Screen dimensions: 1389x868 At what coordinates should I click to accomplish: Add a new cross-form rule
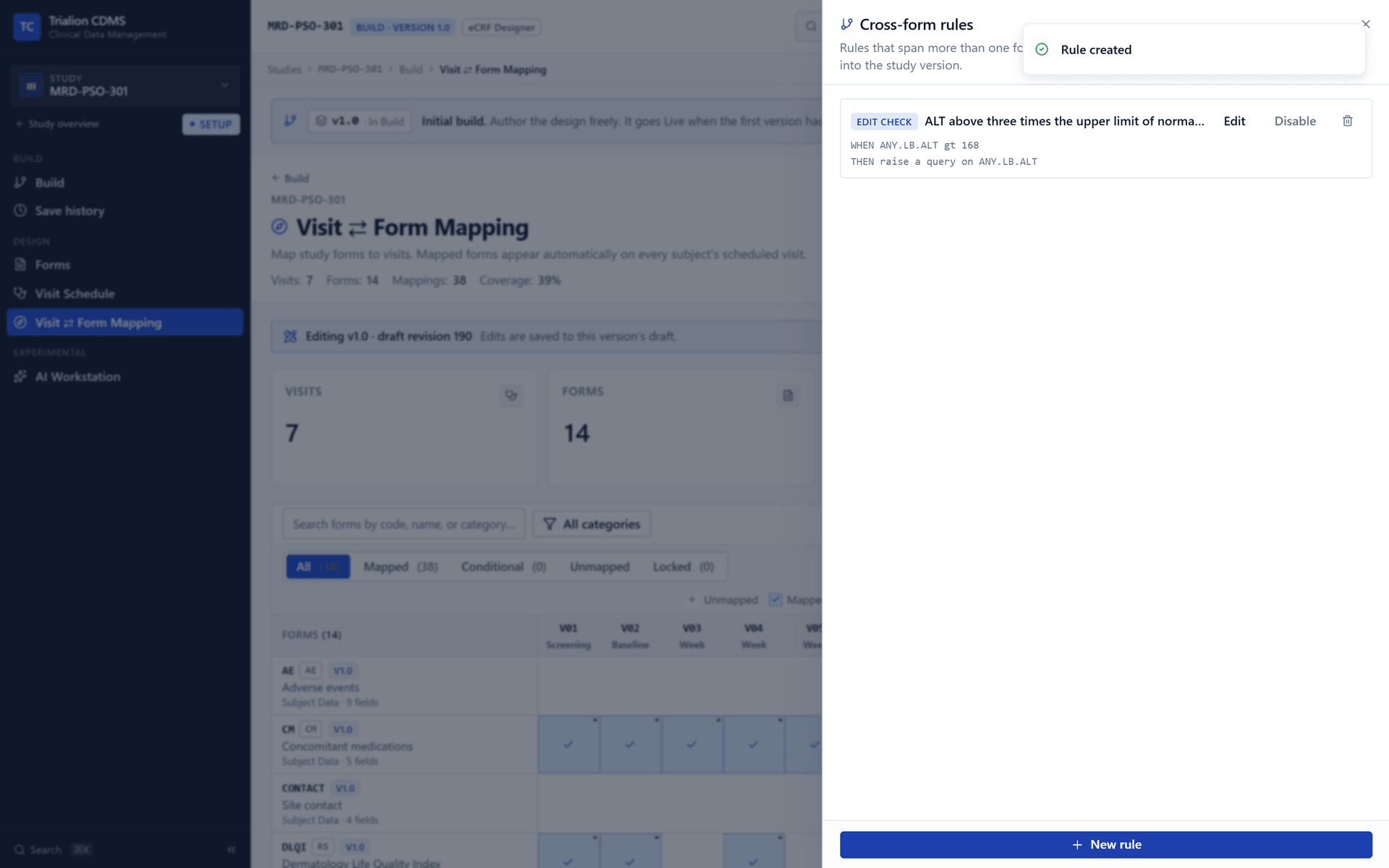pyautogui.click(x=1105, y=844)
